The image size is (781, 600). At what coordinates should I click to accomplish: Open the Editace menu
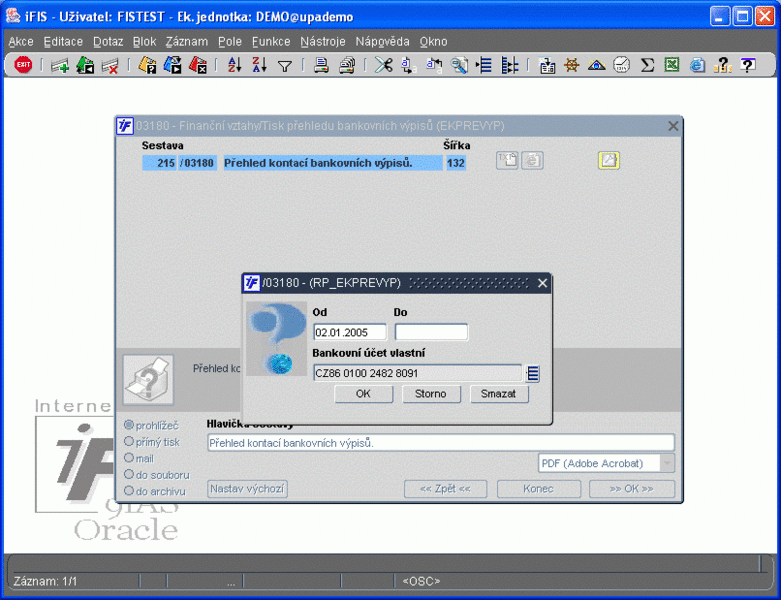pos(63,42)
